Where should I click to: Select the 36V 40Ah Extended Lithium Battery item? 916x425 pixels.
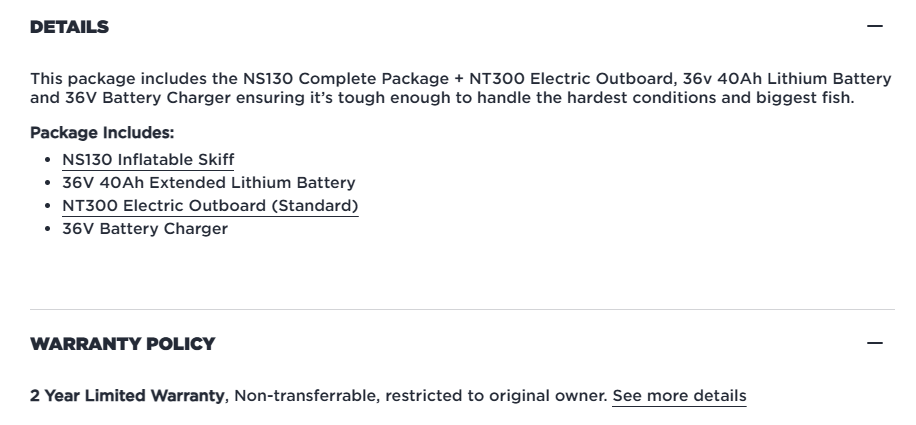tap(209, 183)
